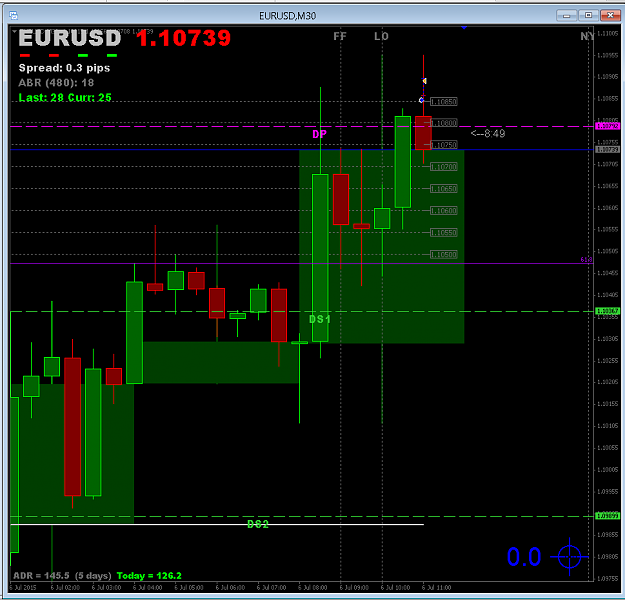Click the small triangle at chart top-left corner
Image resolution: width=625 pixels, height=600 pixels.
pyautogui.click(x=14, y=31)
